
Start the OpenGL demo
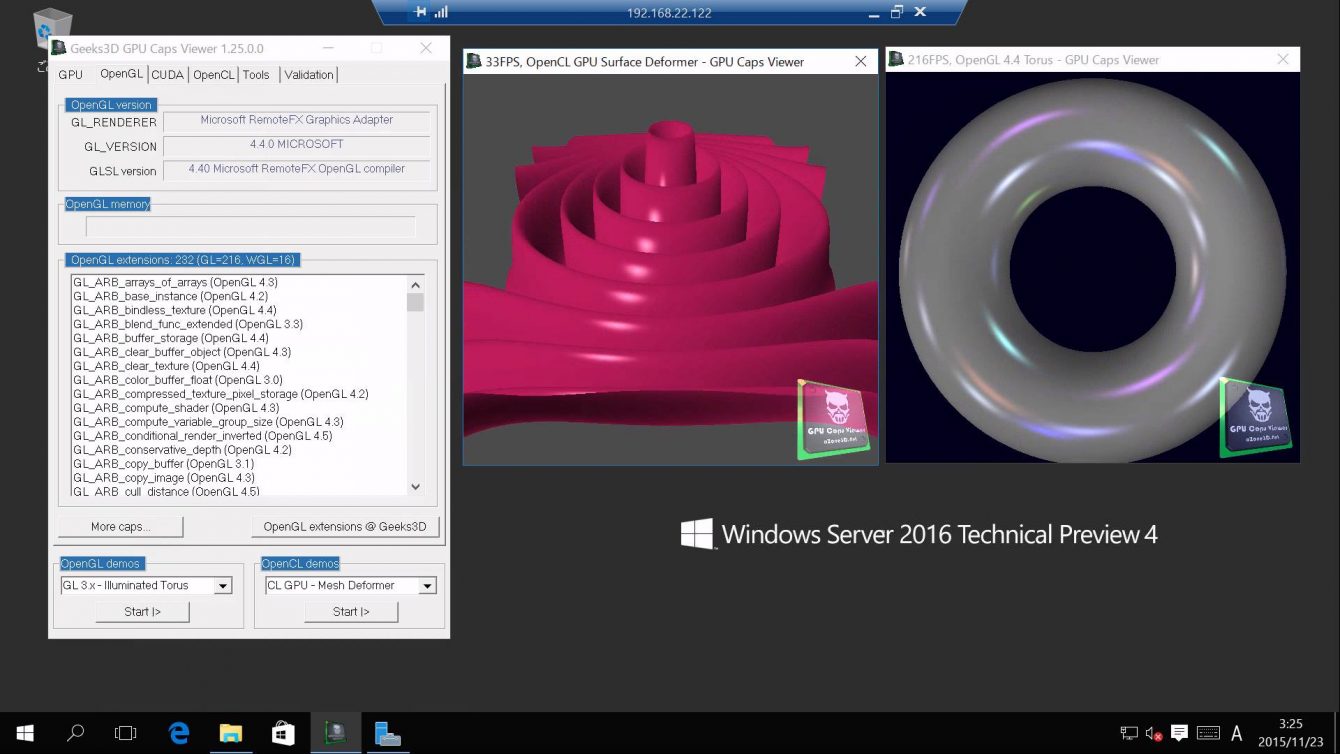142,611
